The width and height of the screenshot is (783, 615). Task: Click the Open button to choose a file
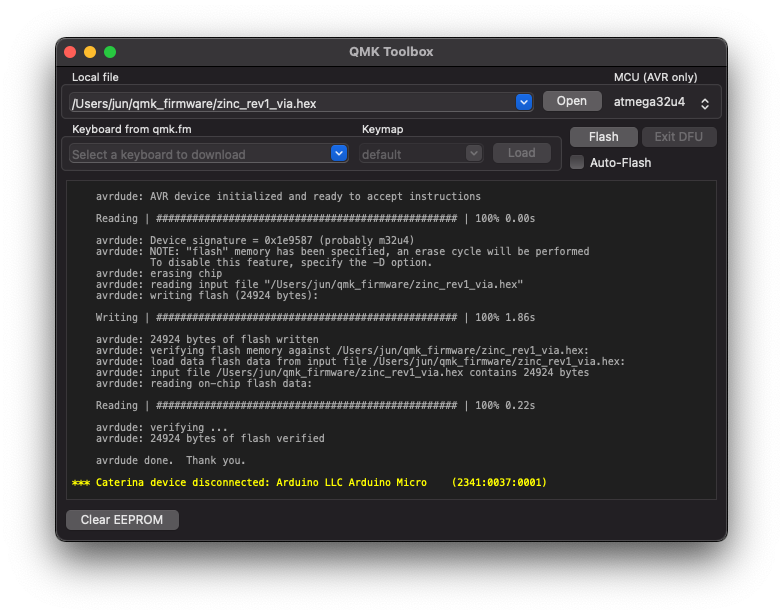[x=572, y=101]
